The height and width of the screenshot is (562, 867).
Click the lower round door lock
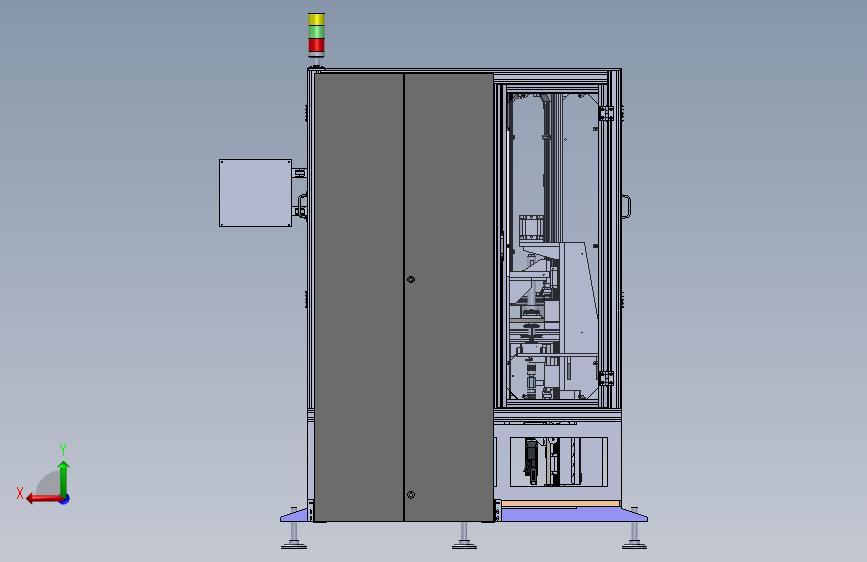[x=411, y=495]
